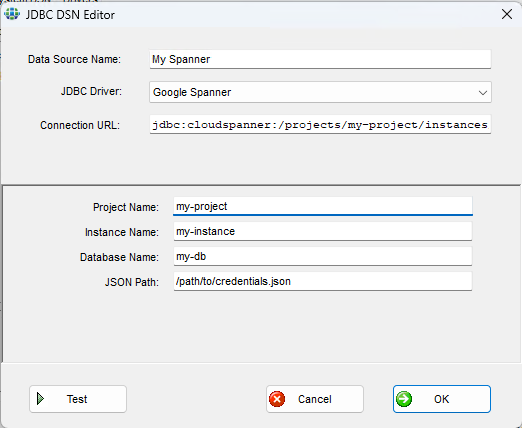Image resolution: width=522 pixels, height=428 pixels.
Task: Focus the Database Name field with my-db
Action: click(323, 256)
